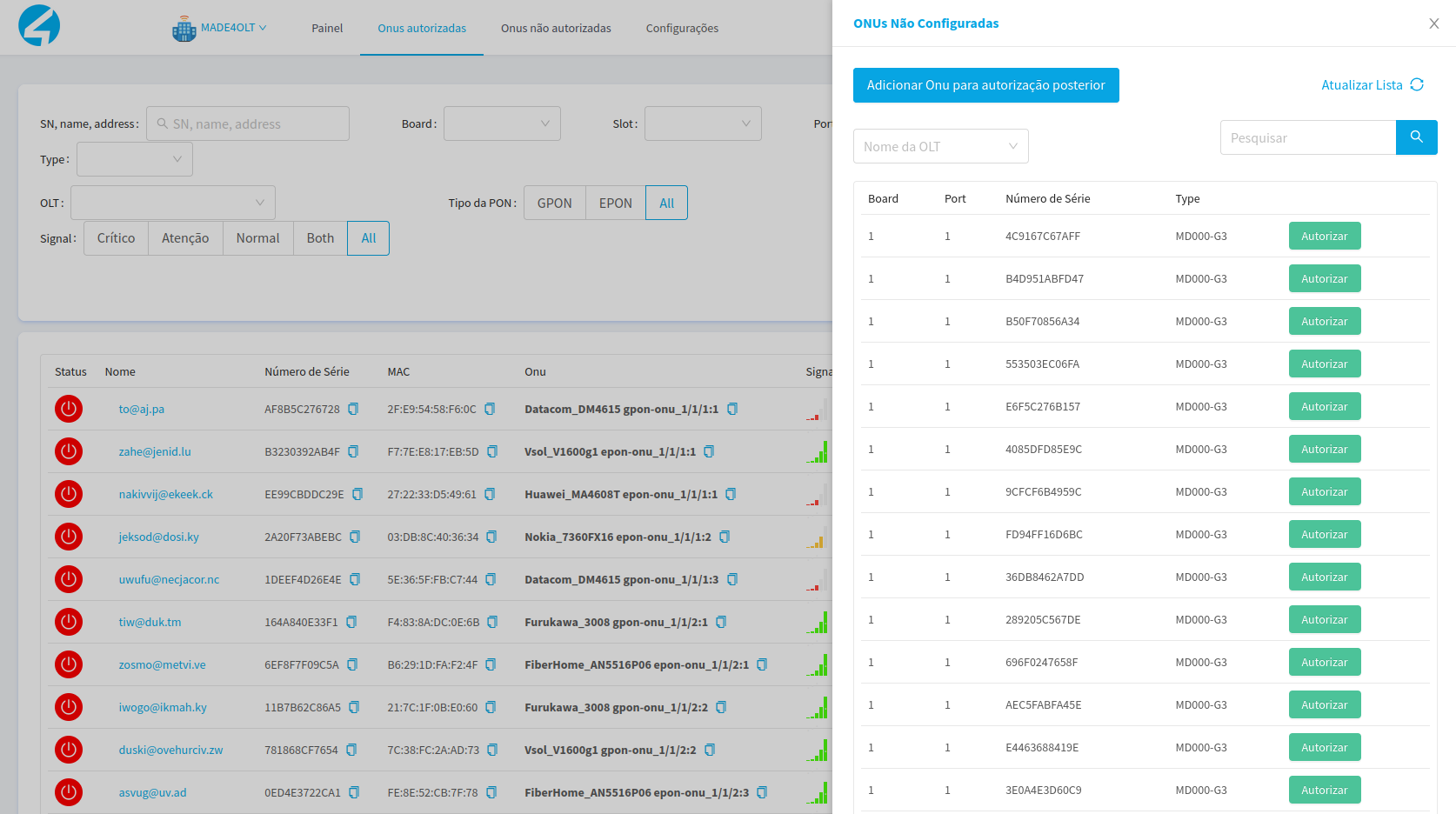Click the Pesquisar search field
Image resolution: width=1456 pixels, height=814 pixels.
(1307, 137)
